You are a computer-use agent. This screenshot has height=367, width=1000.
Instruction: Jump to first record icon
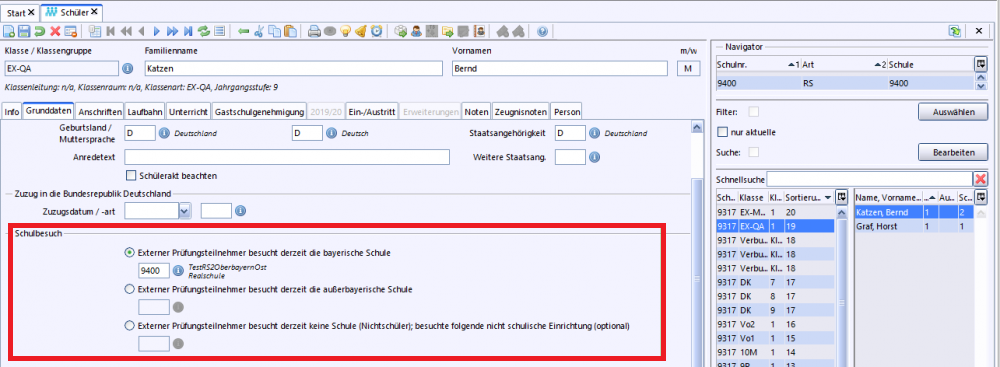111,31
